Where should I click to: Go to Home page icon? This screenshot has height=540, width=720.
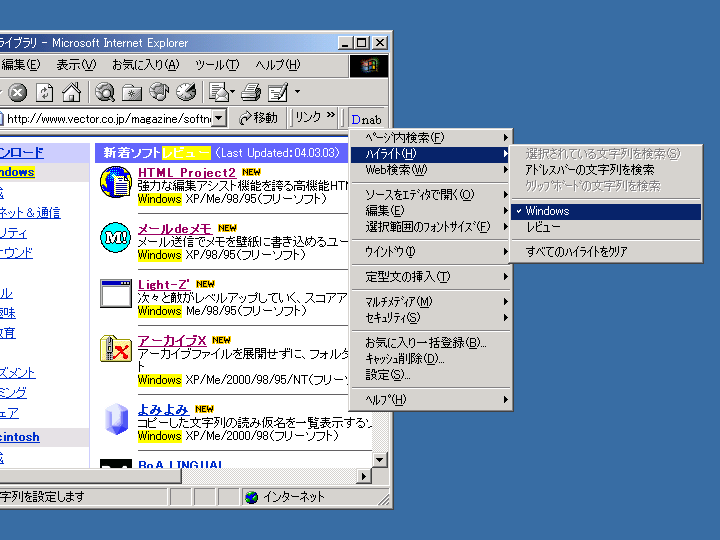(x=72, y=92)
